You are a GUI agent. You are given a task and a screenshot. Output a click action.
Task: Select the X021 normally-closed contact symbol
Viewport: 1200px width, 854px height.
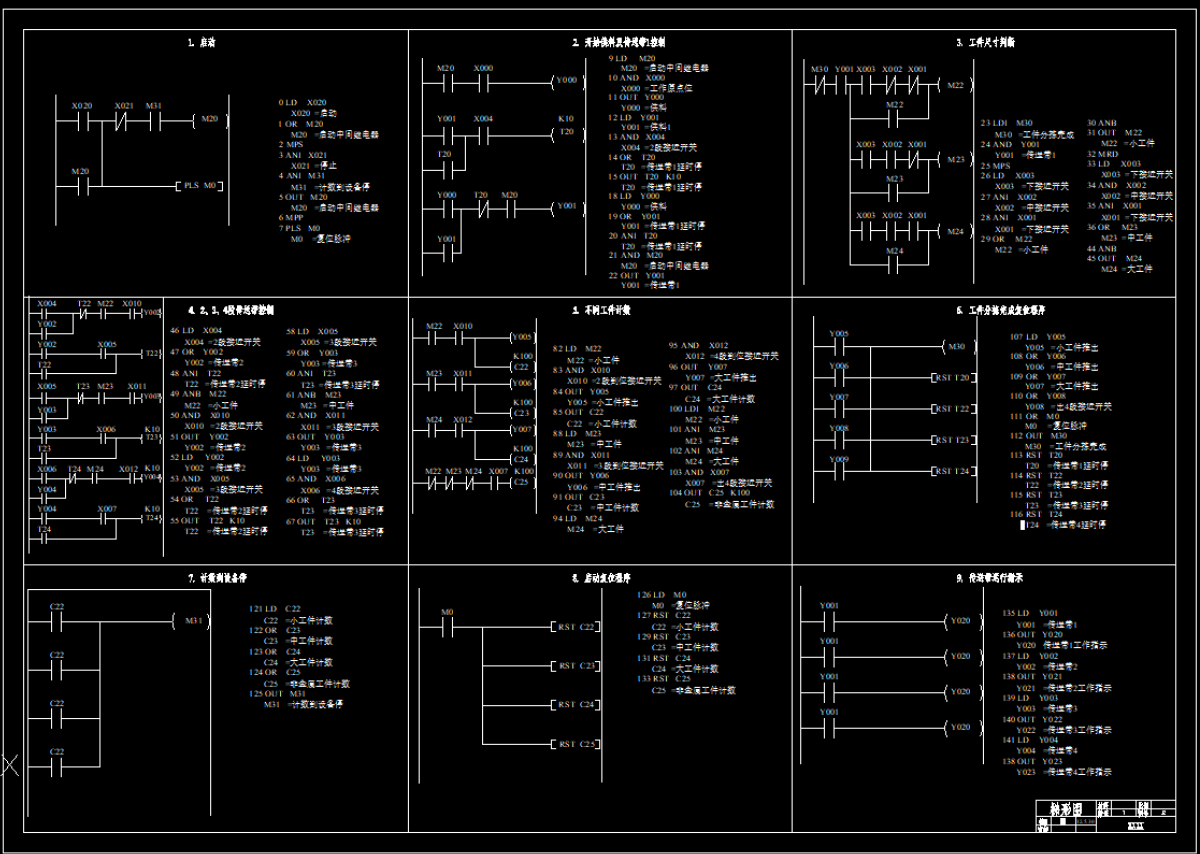123,120
